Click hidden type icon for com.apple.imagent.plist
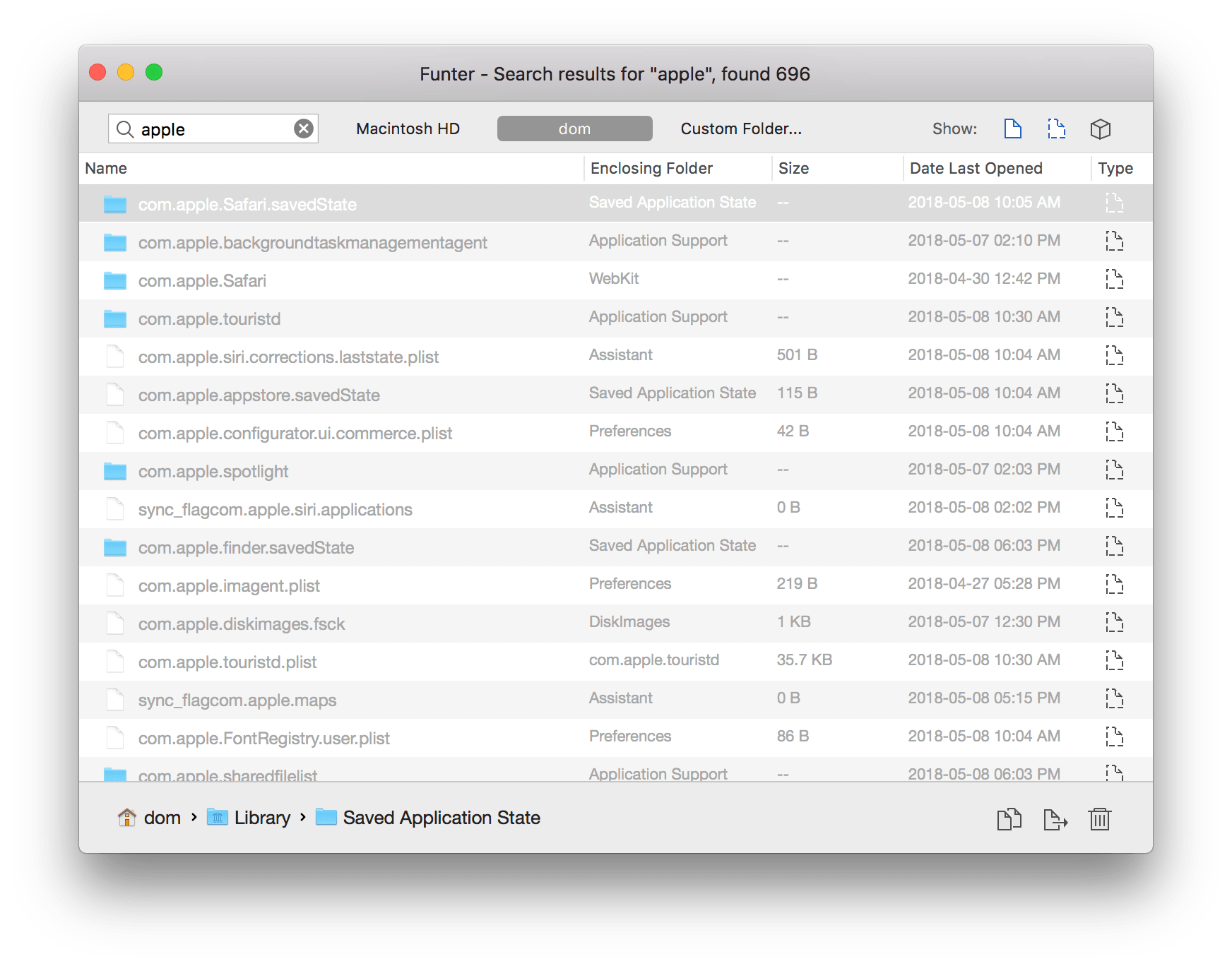The height and width of the screenshot is (966, 1232). click(1114, 584)
